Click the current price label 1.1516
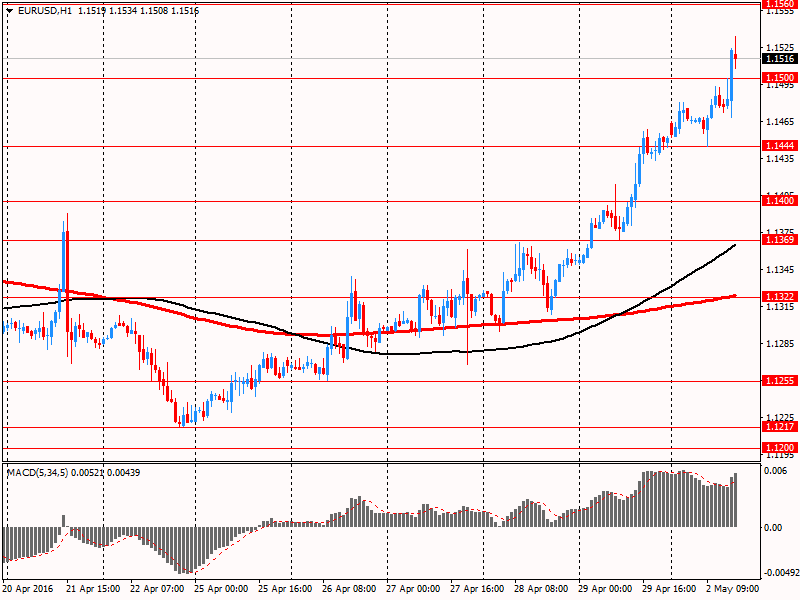The height and width of the screenshot is (600, 800). (x=779, y=59)
